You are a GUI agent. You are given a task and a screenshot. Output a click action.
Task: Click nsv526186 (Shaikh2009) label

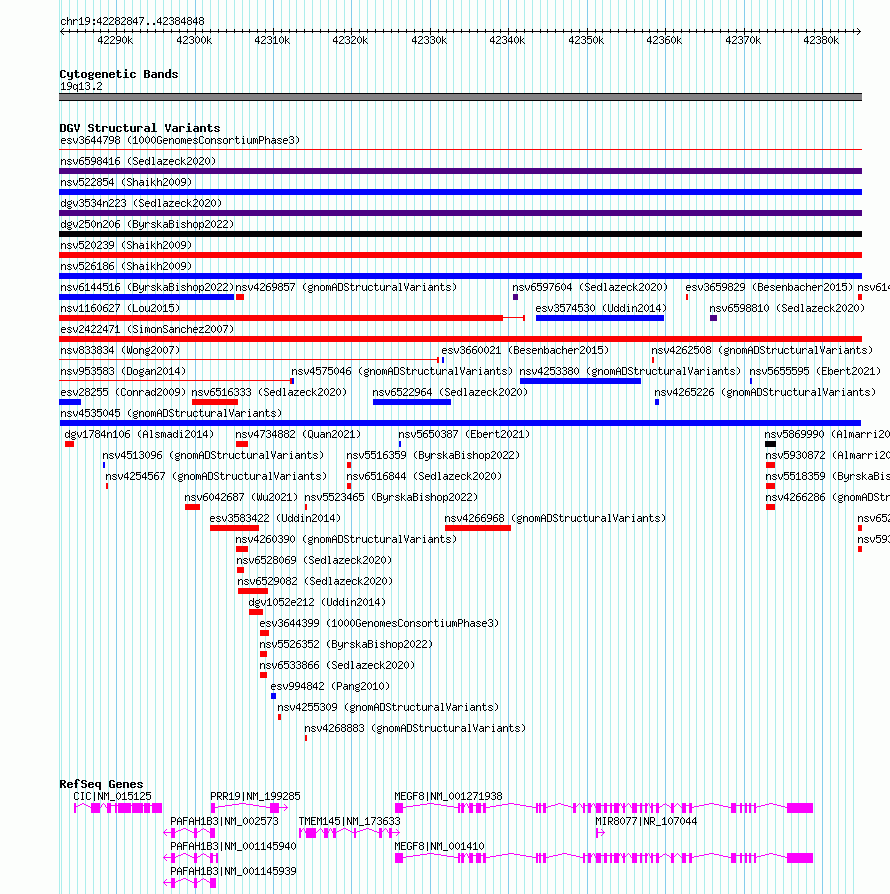coord(126,266)
